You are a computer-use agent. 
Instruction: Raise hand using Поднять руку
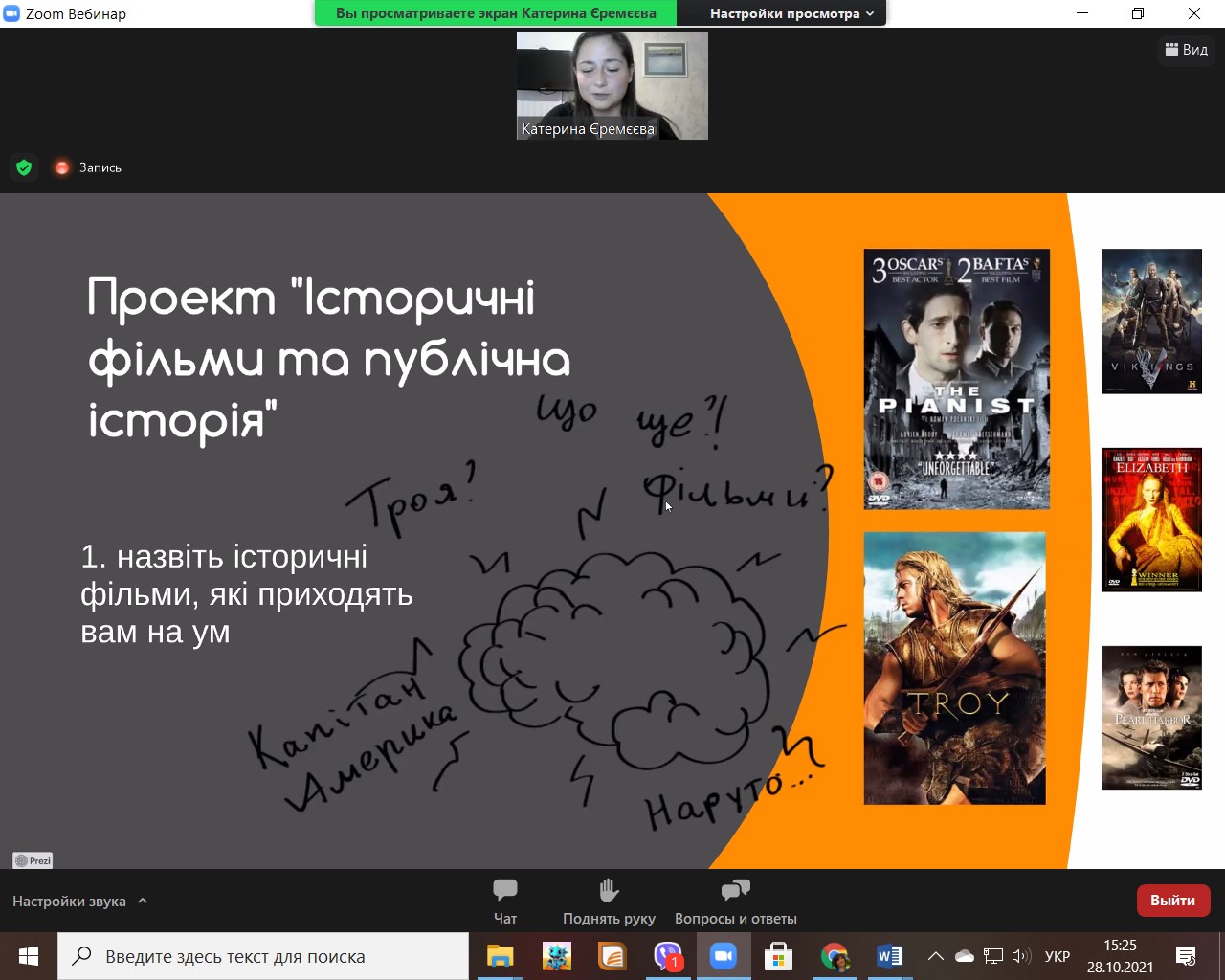pyautogui.click(x=609, y=901)
